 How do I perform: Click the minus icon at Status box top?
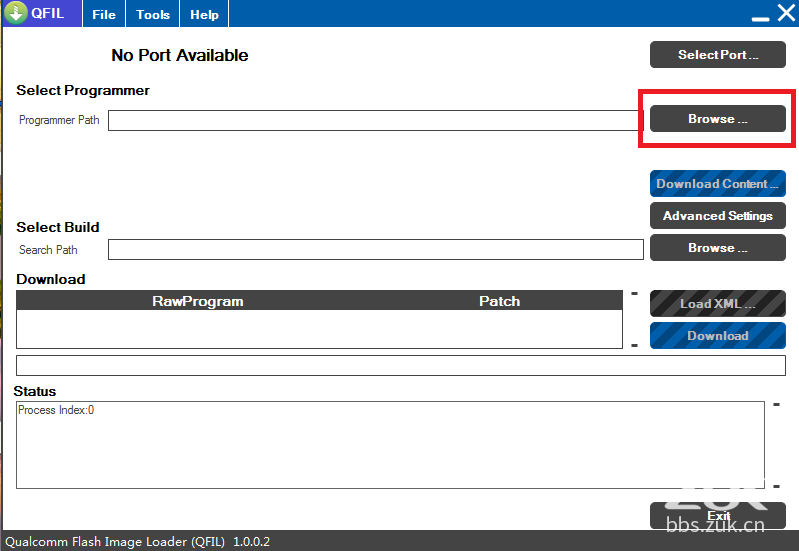point(776,405)
